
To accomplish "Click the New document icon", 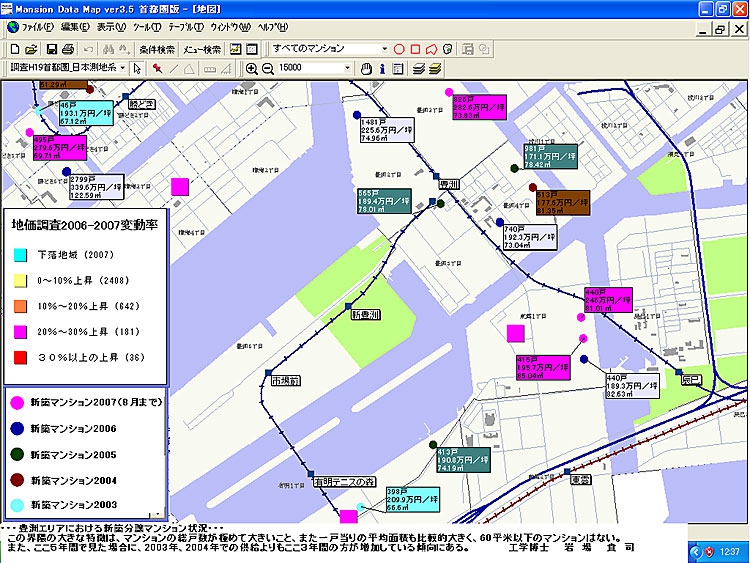I will click(x=15, y=48).
